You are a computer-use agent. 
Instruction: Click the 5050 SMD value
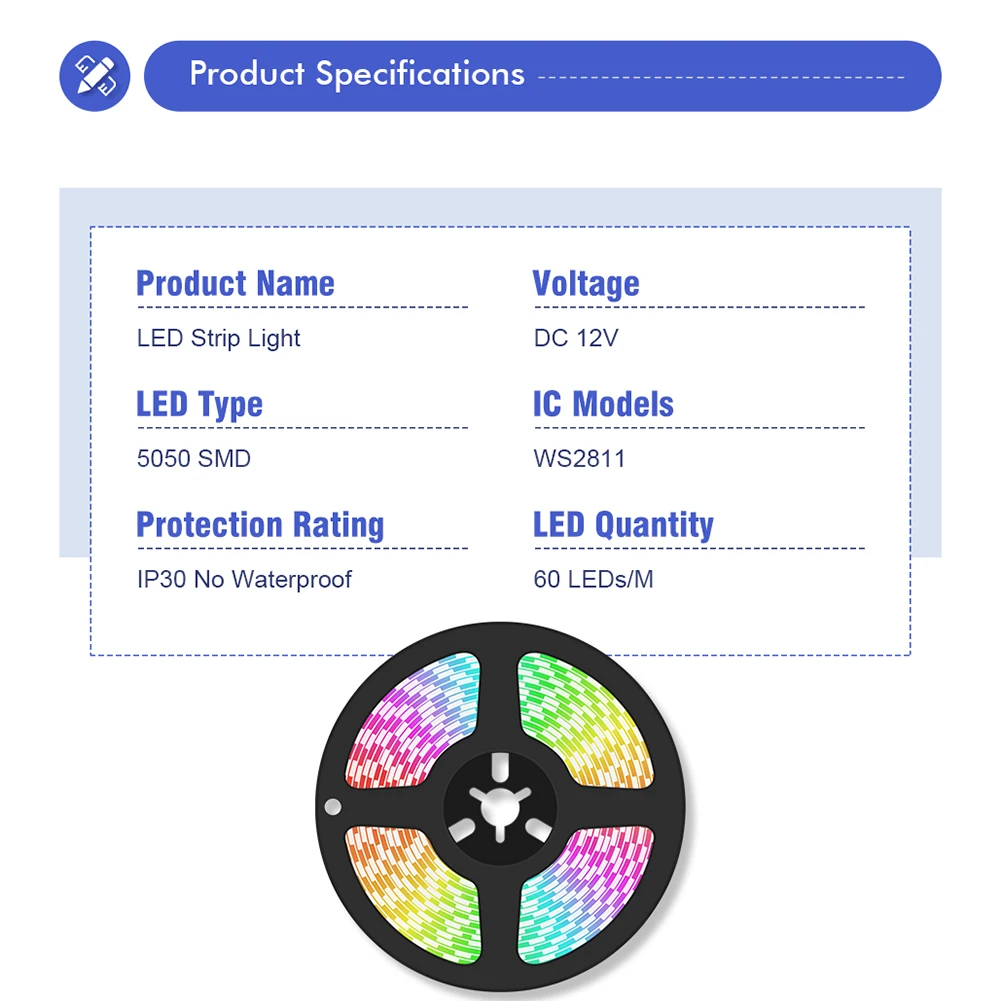coord(193,458)
